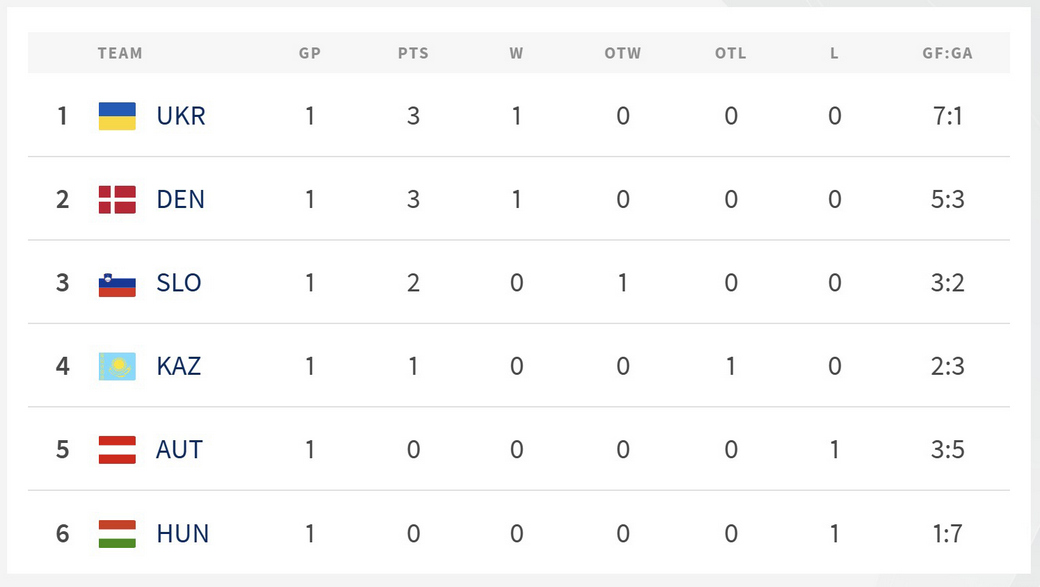The width and height of the screenshot is (1040, 587).
Task: Select the OTL column header
Action: click(731, 53)
